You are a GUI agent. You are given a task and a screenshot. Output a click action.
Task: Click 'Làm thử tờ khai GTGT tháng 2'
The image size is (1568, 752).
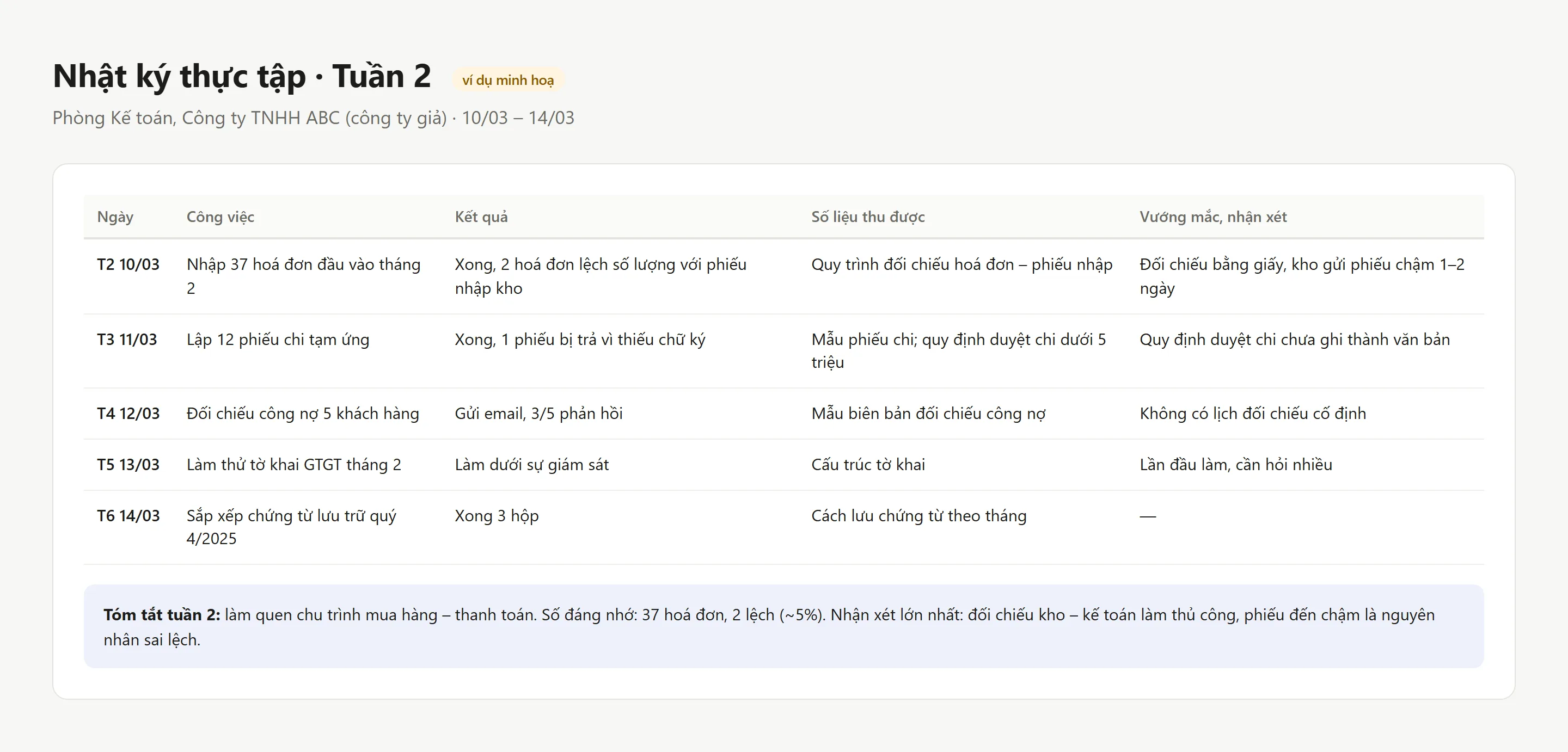point(293,465)
